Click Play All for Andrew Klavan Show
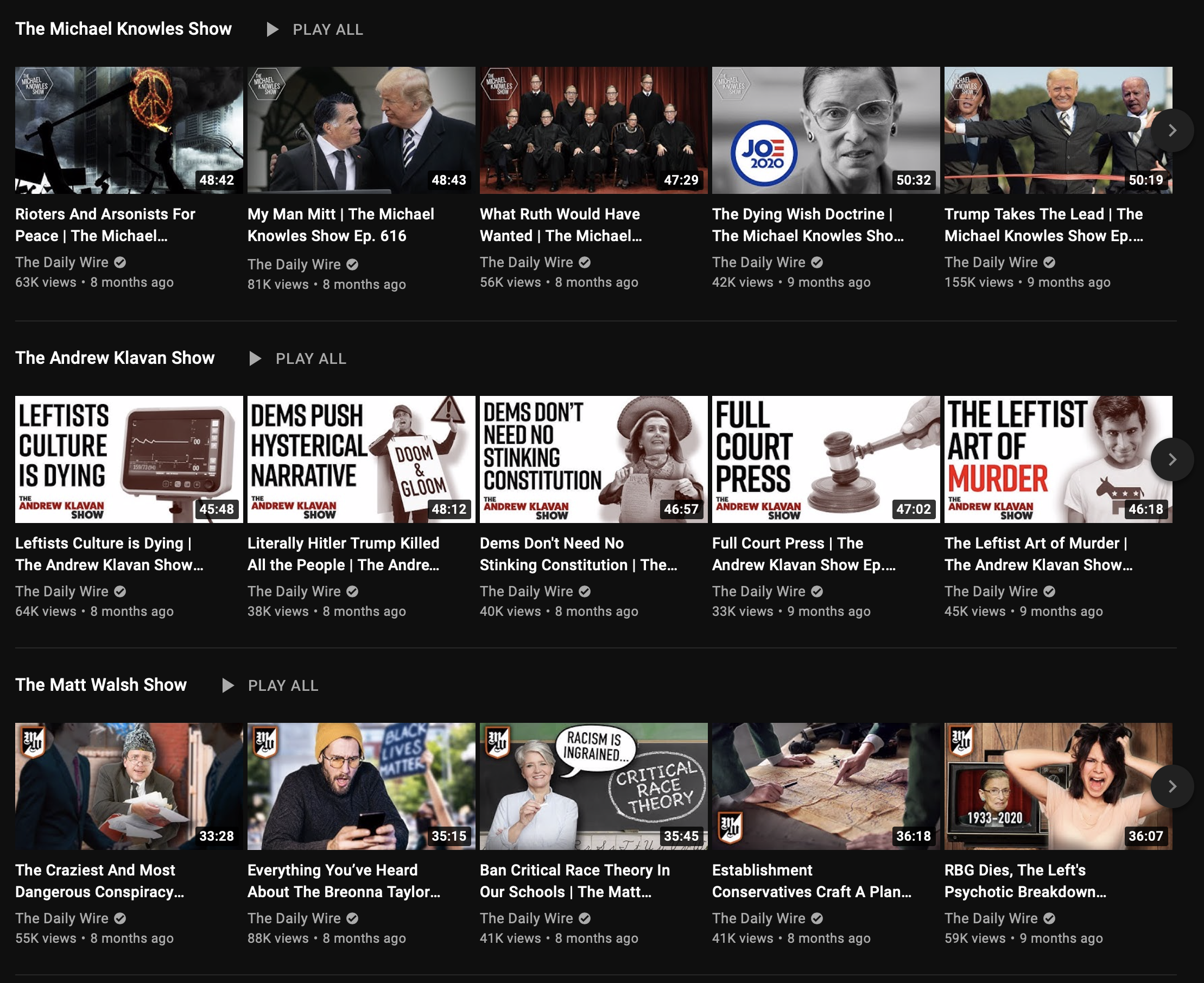 299,358
